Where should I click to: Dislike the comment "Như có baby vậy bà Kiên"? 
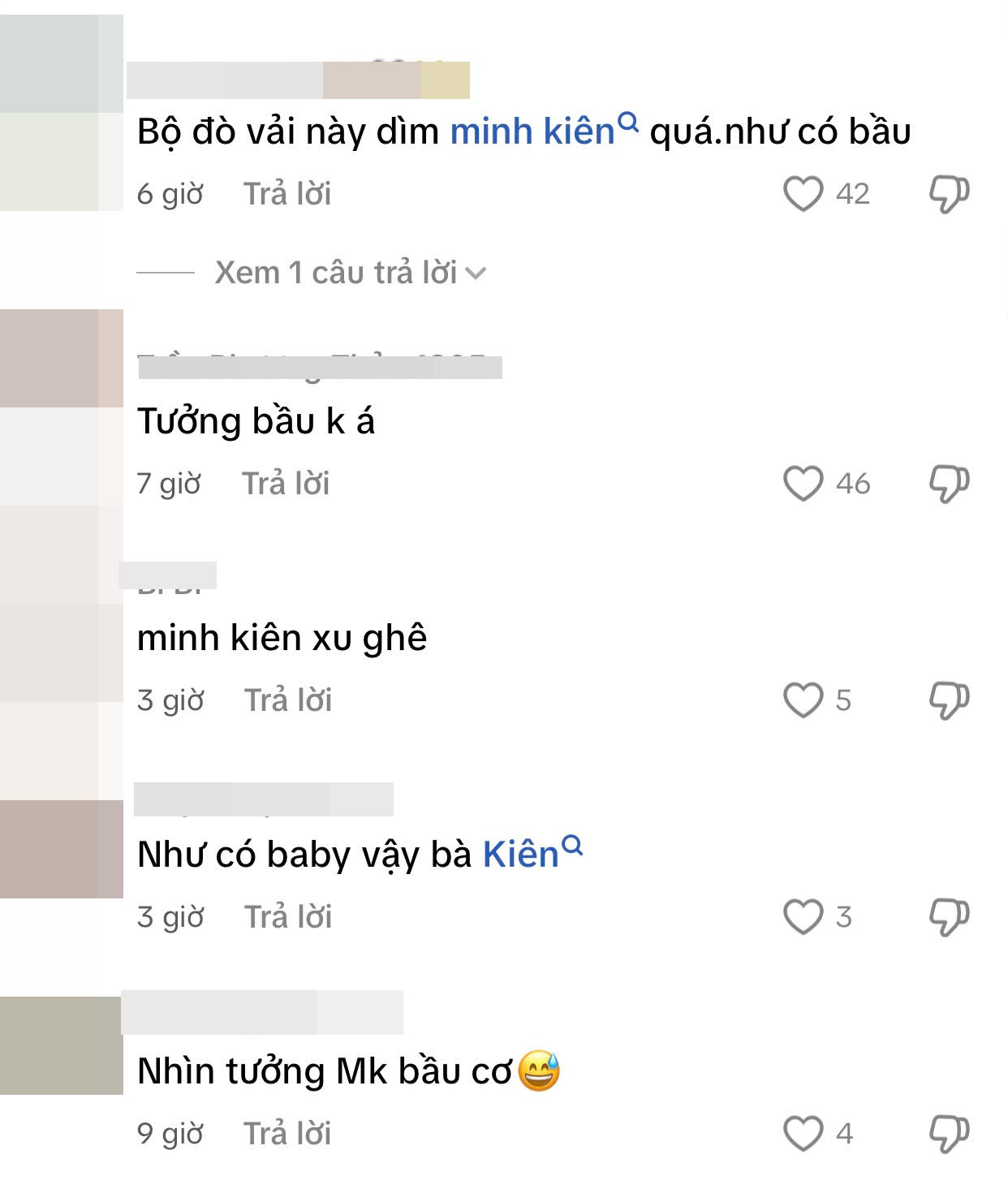tap(950, 917)
